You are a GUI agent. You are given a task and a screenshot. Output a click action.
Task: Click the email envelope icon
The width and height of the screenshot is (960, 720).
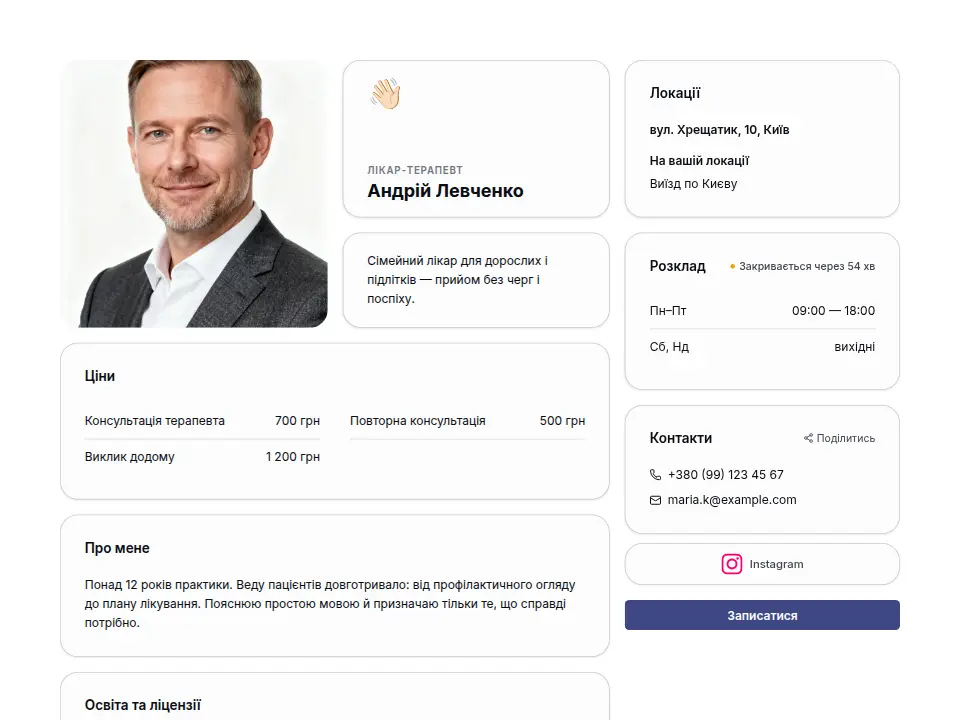[655, 500]
